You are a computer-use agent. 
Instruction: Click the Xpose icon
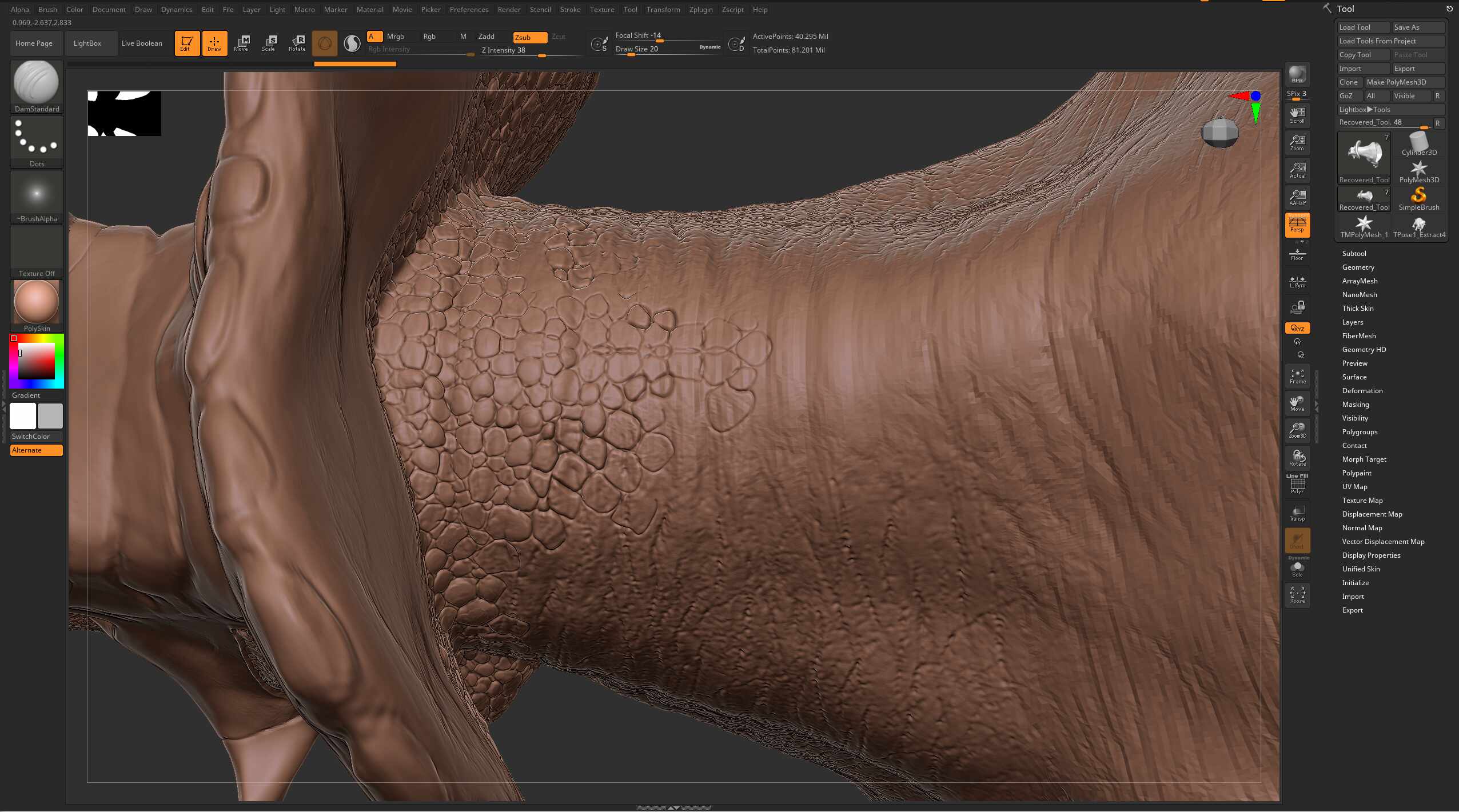(1297, 595)
